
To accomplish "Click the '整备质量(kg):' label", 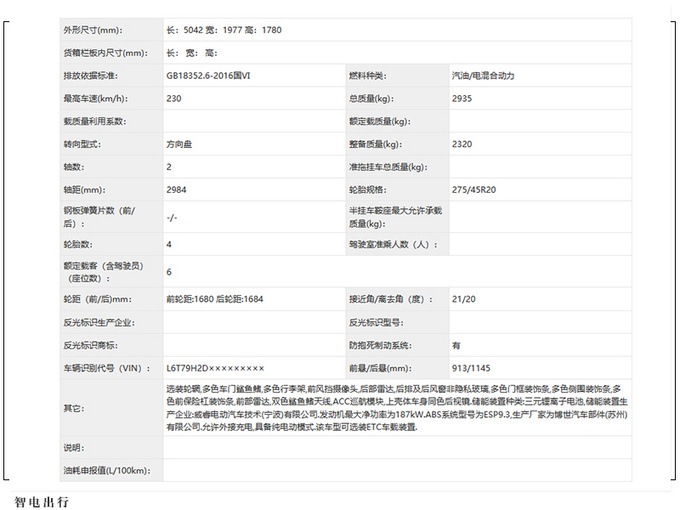I will pos(375,144).
